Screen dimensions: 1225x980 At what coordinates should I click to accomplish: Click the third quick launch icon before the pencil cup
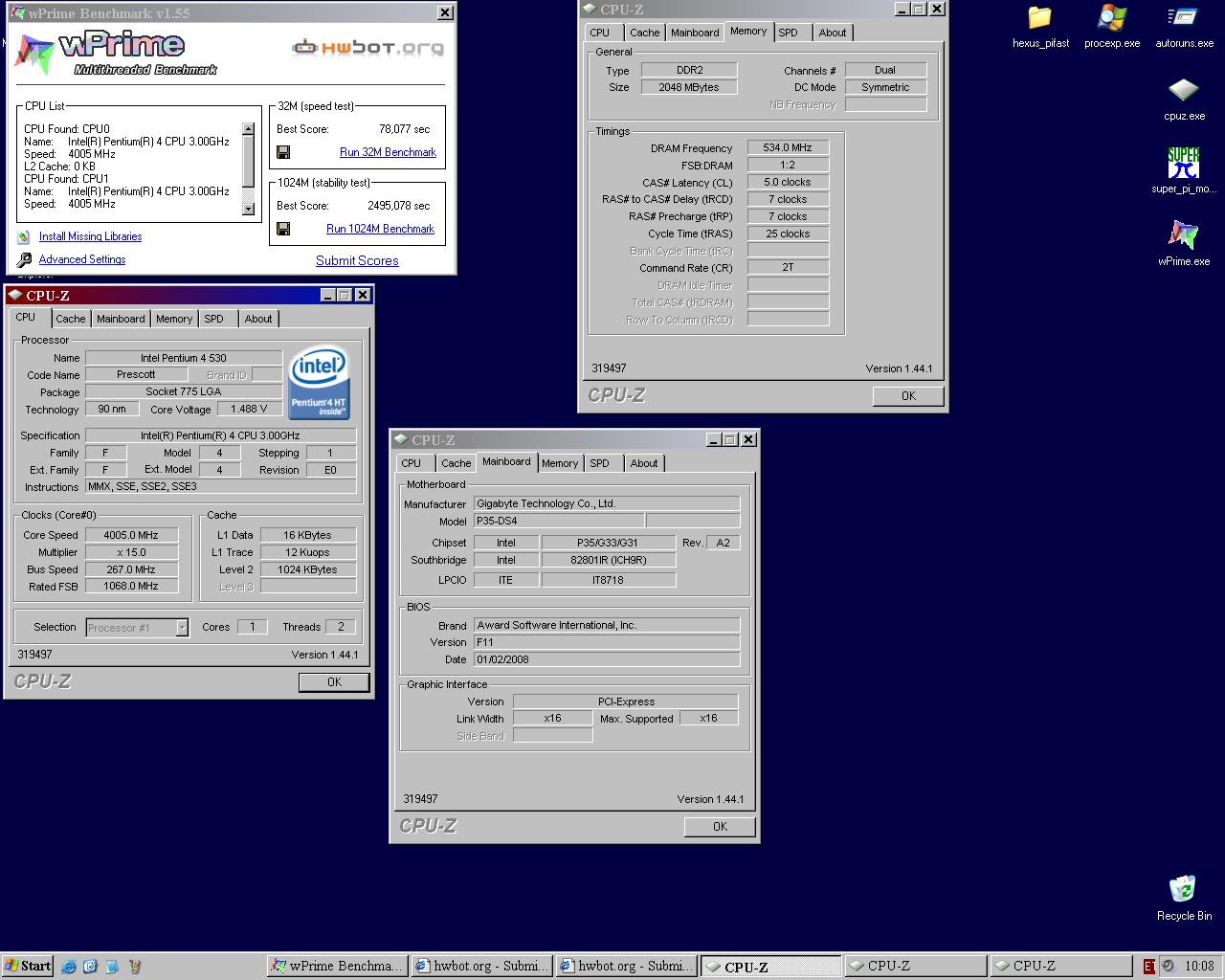coord(112,967)
